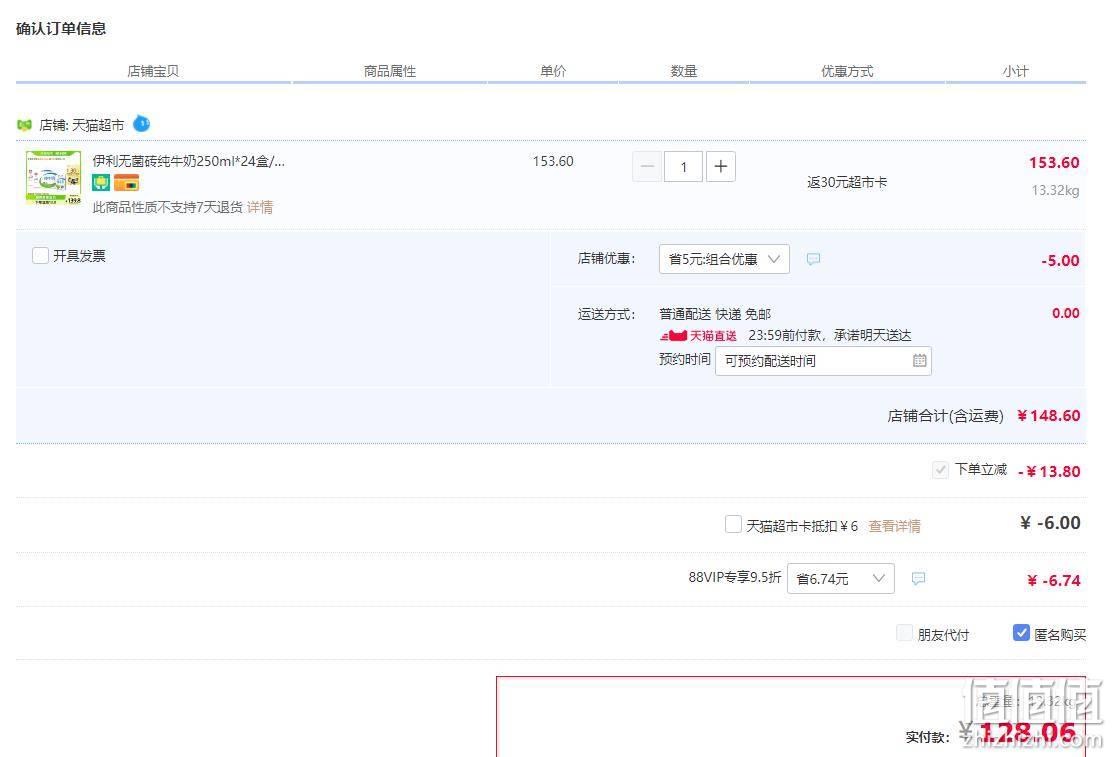Click the 店铺宝贝 column header
Viewport: 1112px width, 757px height.
(153, 71)
